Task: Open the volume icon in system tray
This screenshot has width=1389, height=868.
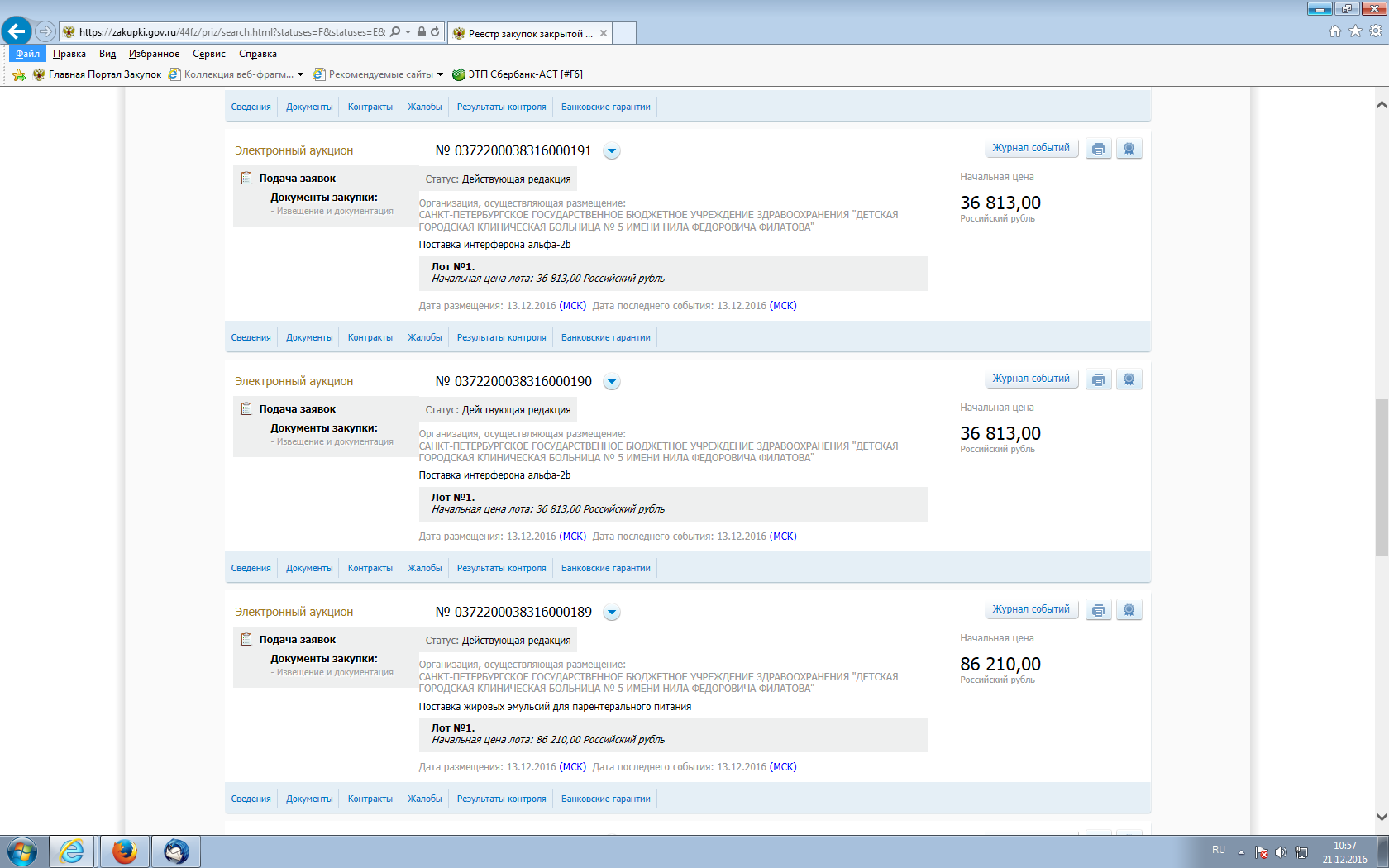Action: point(1281,852)
